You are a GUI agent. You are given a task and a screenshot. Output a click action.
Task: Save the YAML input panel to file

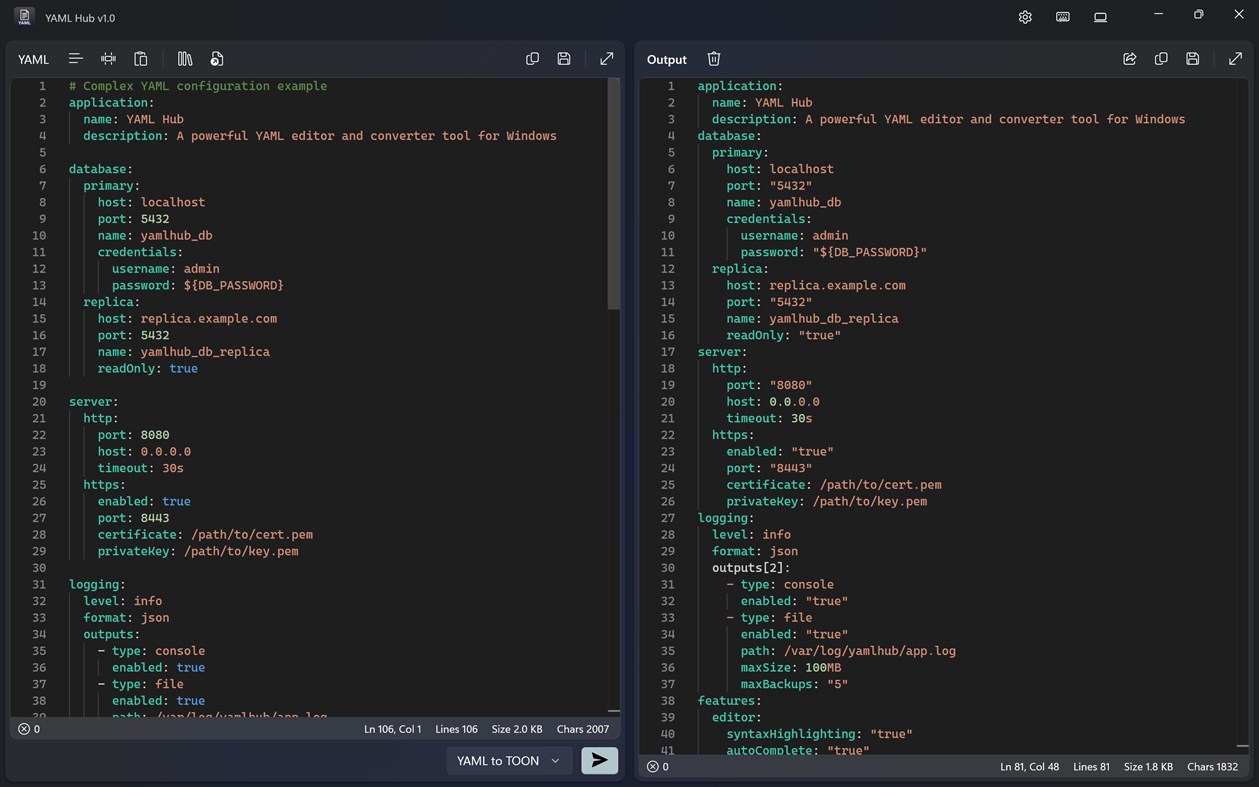(564, 59)
